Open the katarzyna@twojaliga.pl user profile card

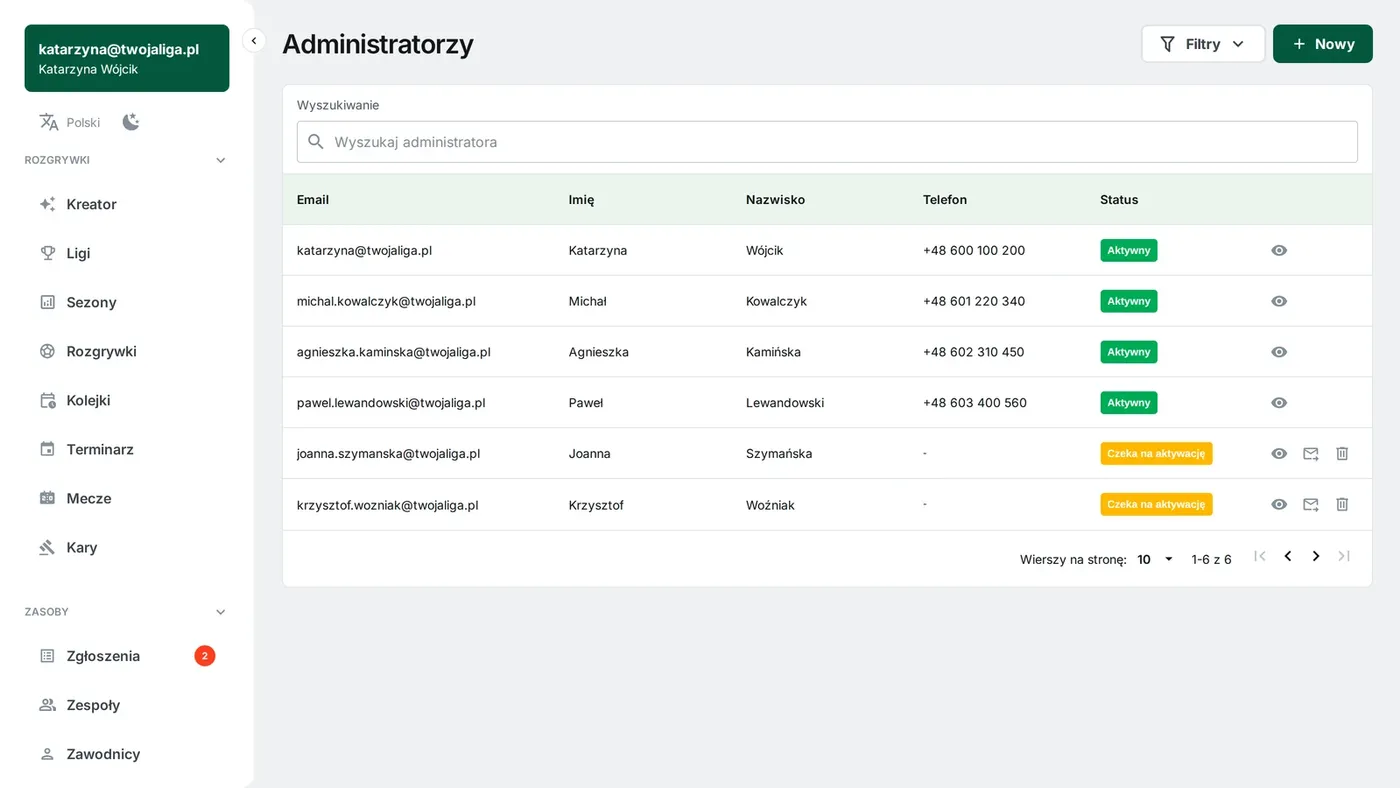coord(127,58)
